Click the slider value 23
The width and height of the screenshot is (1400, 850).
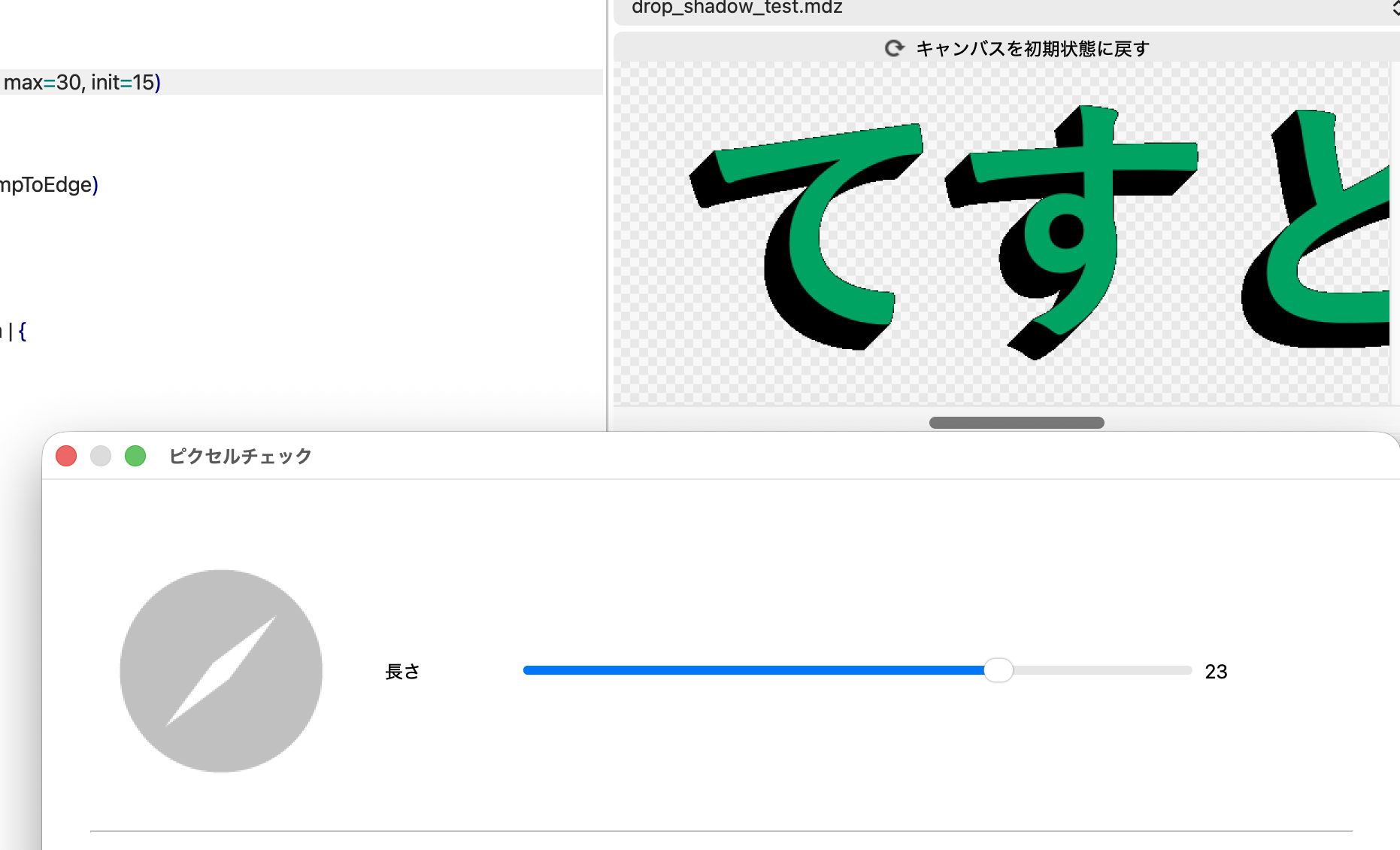click(x=1216, y=672)
